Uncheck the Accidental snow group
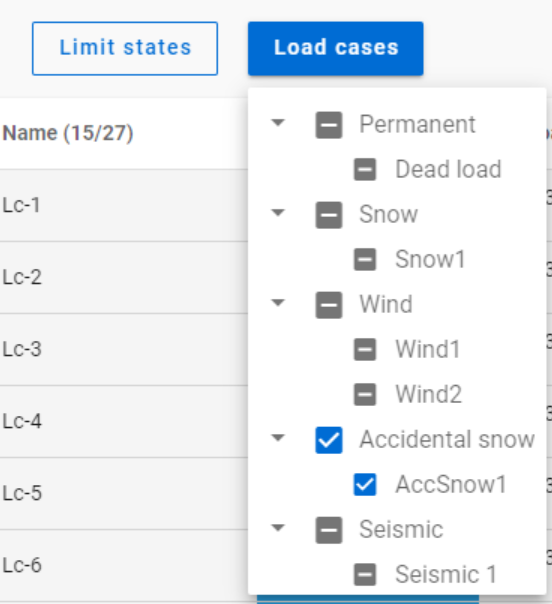Image resolution: width=552 pixels, height=604 pixels. tap(329, 440)
